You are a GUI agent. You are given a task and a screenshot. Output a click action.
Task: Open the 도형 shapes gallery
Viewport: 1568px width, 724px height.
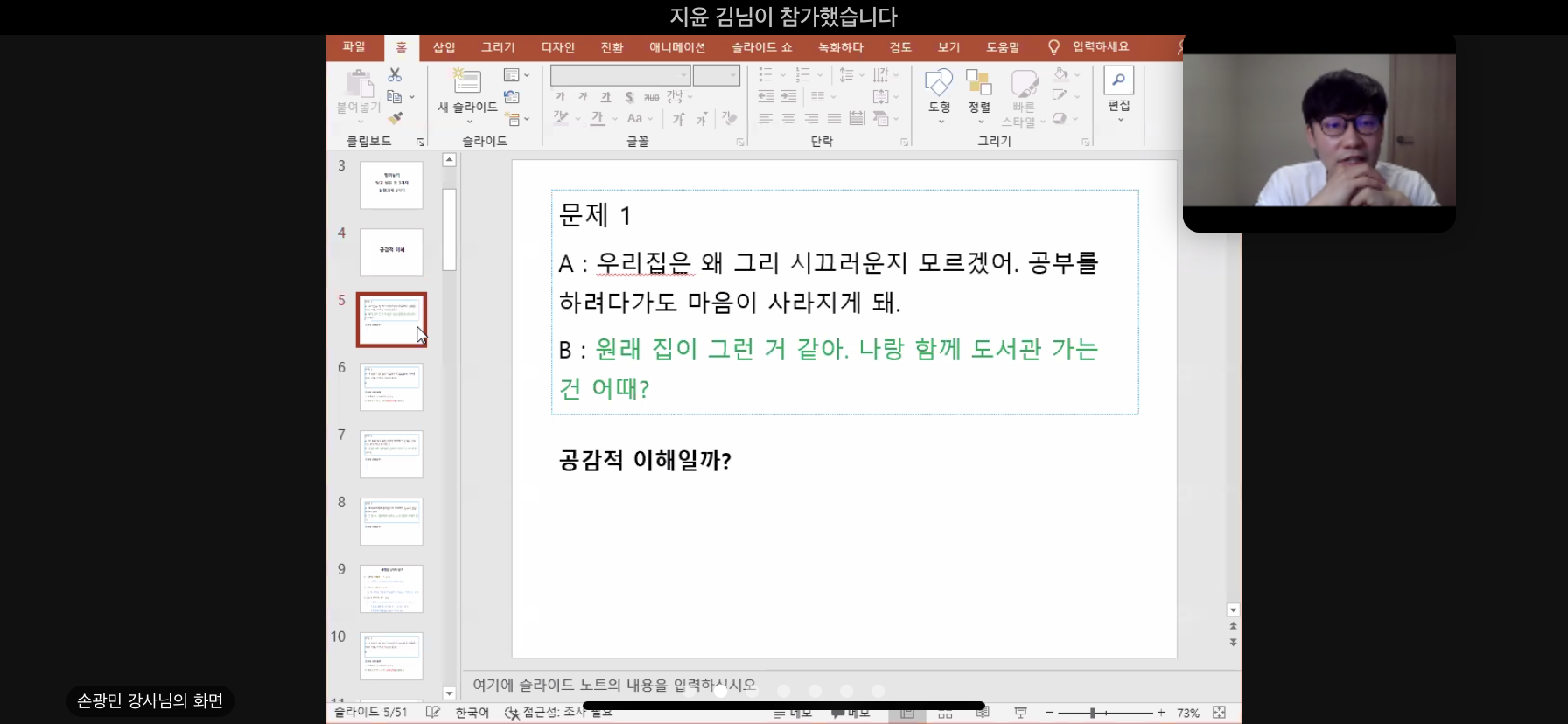(939, 91)
